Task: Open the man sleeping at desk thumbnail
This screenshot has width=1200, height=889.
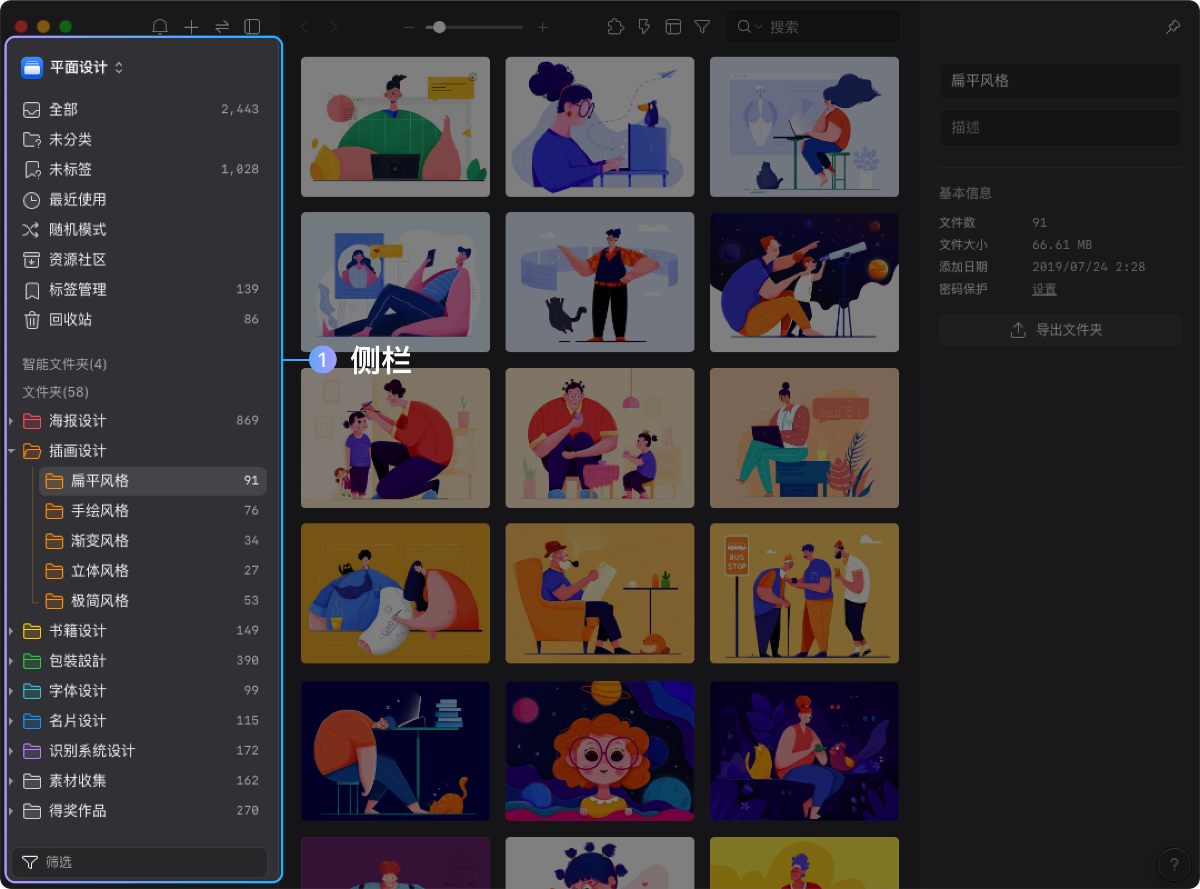Action: pyautogui.click(x=395, y=751)
